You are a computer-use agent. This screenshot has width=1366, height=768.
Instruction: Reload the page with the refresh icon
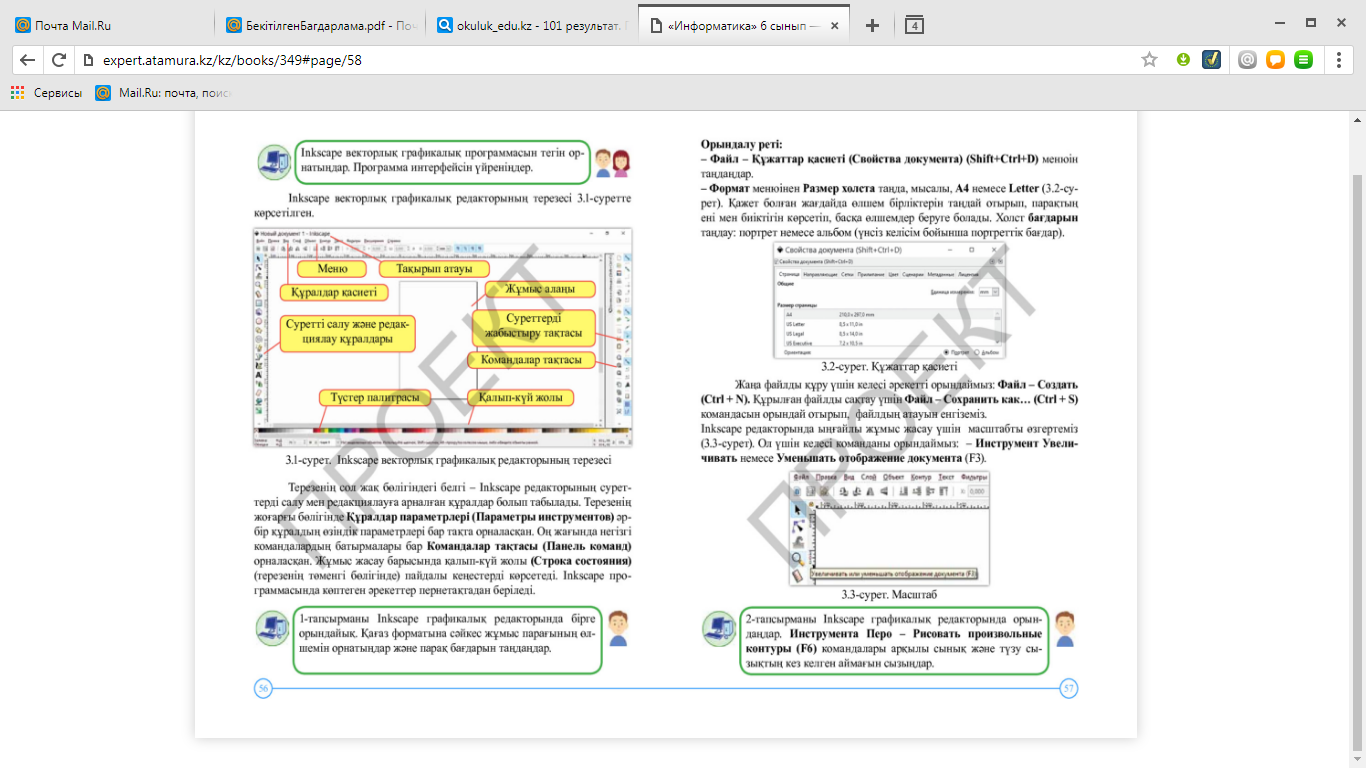pos(59,60)
